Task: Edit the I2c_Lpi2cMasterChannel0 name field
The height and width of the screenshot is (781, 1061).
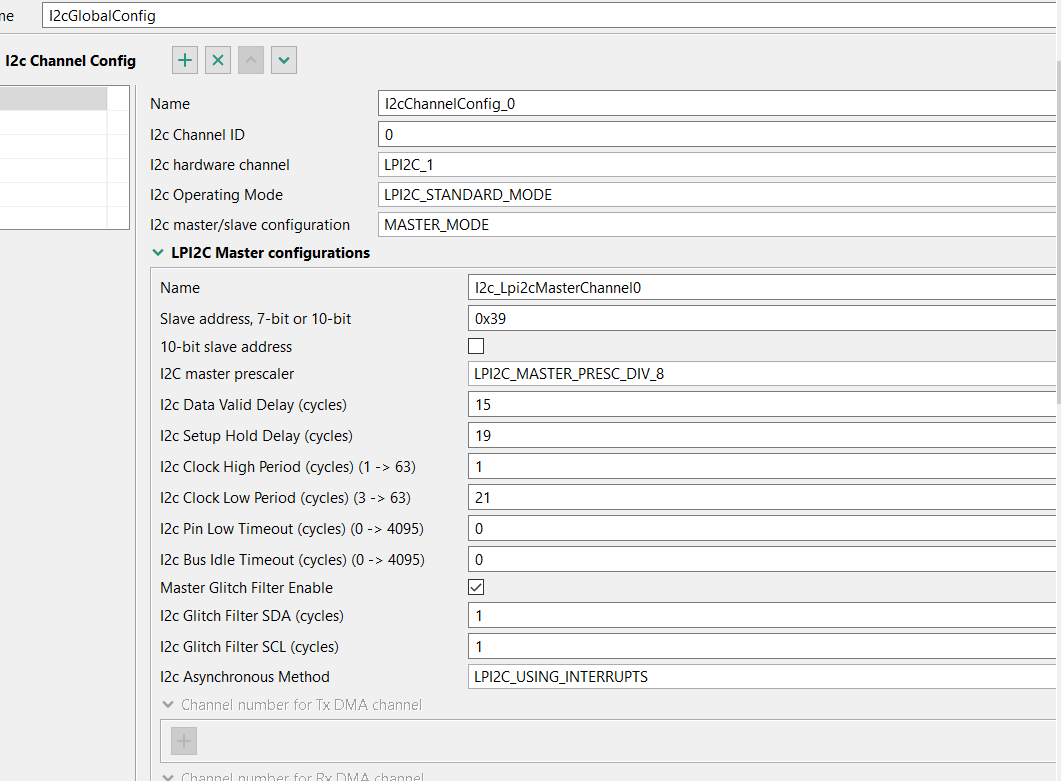Action: [x=763, y=288]
